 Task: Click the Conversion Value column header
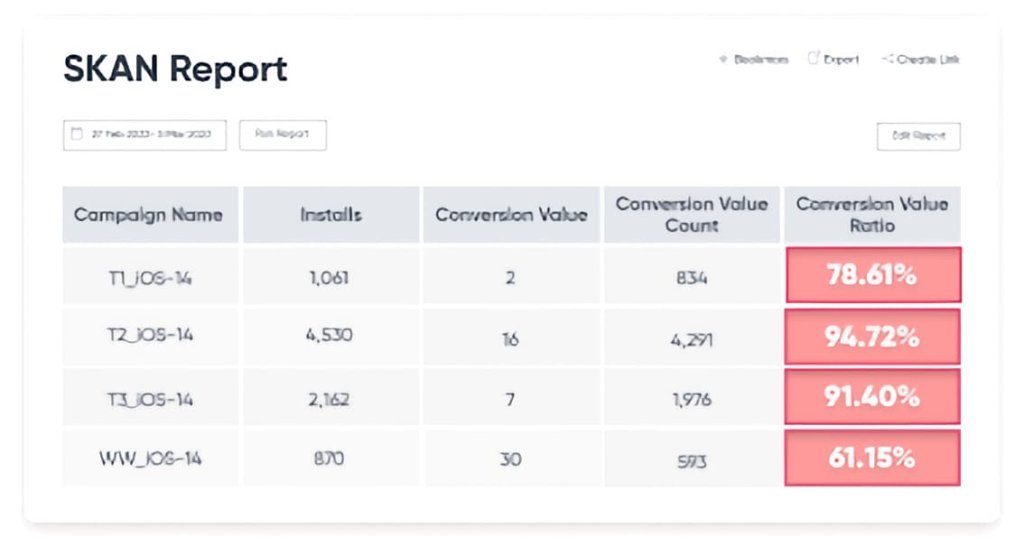(x=511, y=215)
